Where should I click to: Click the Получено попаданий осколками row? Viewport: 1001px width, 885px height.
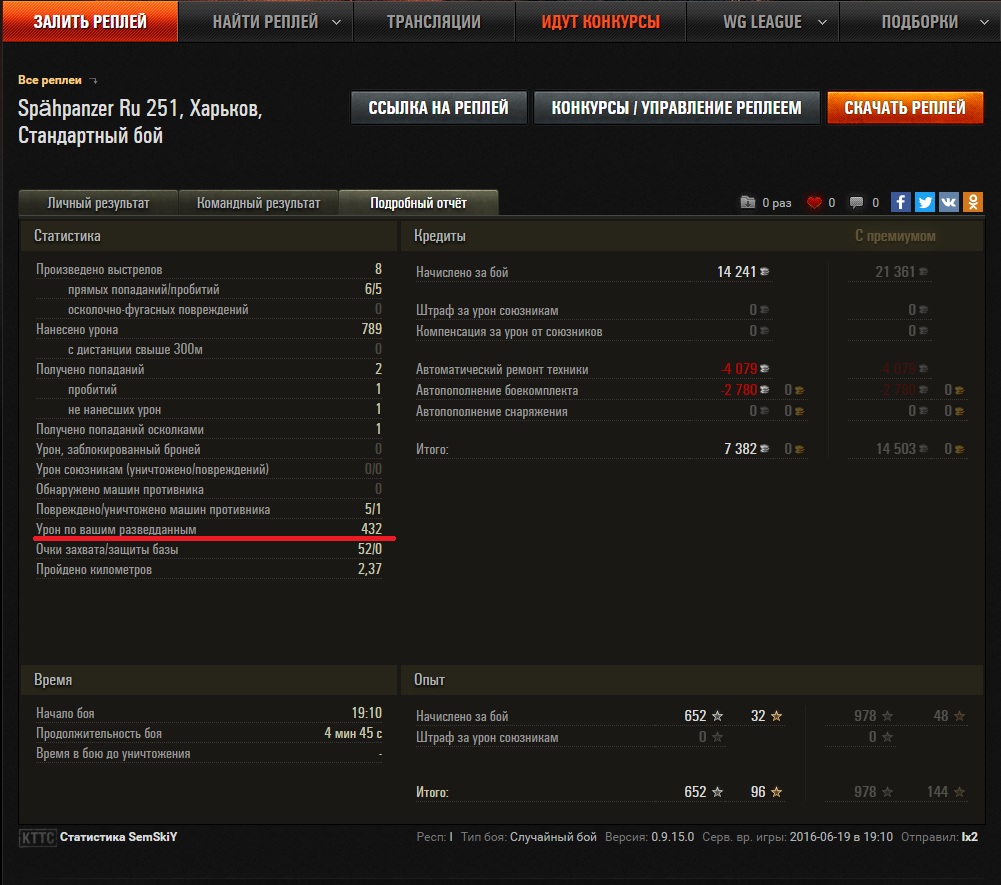209,429
